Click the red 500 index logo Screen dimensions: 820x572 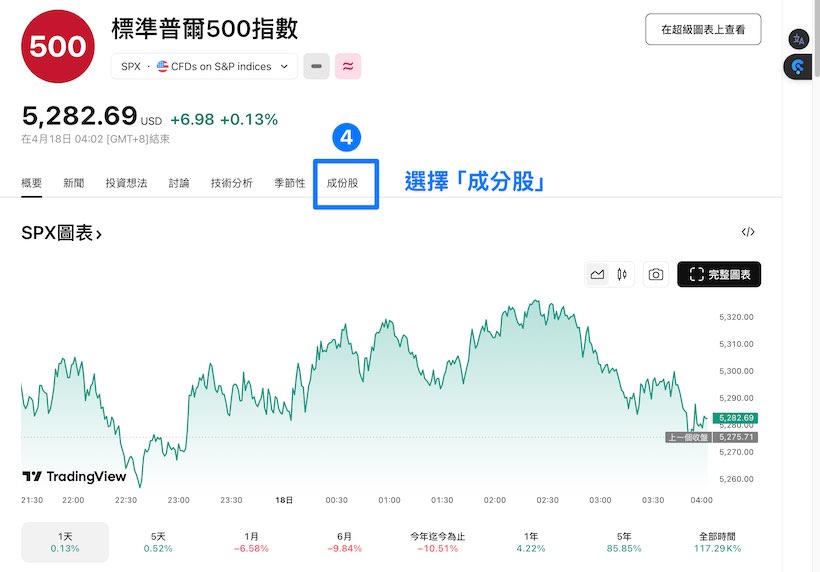pyautogui.click(x=58, y=46)
